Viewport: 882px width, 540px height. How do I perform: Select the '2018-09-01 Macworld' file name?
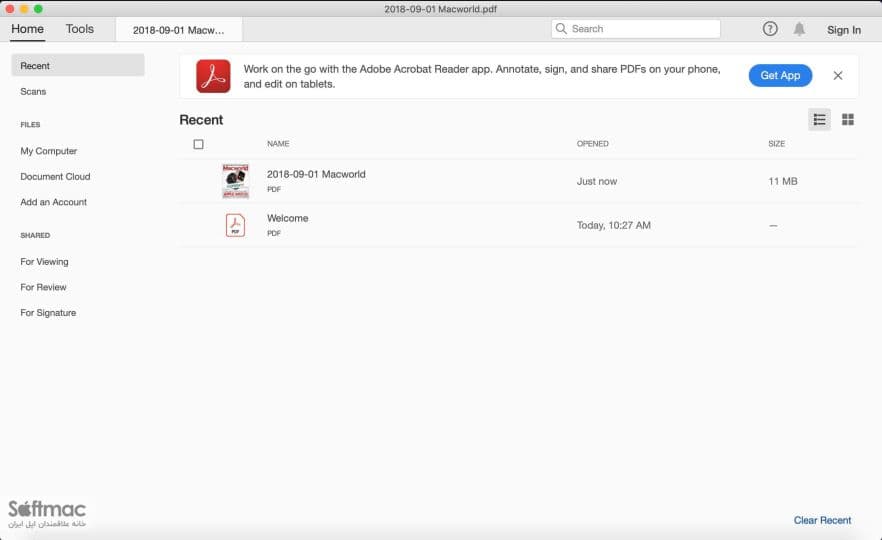[316, 174]
